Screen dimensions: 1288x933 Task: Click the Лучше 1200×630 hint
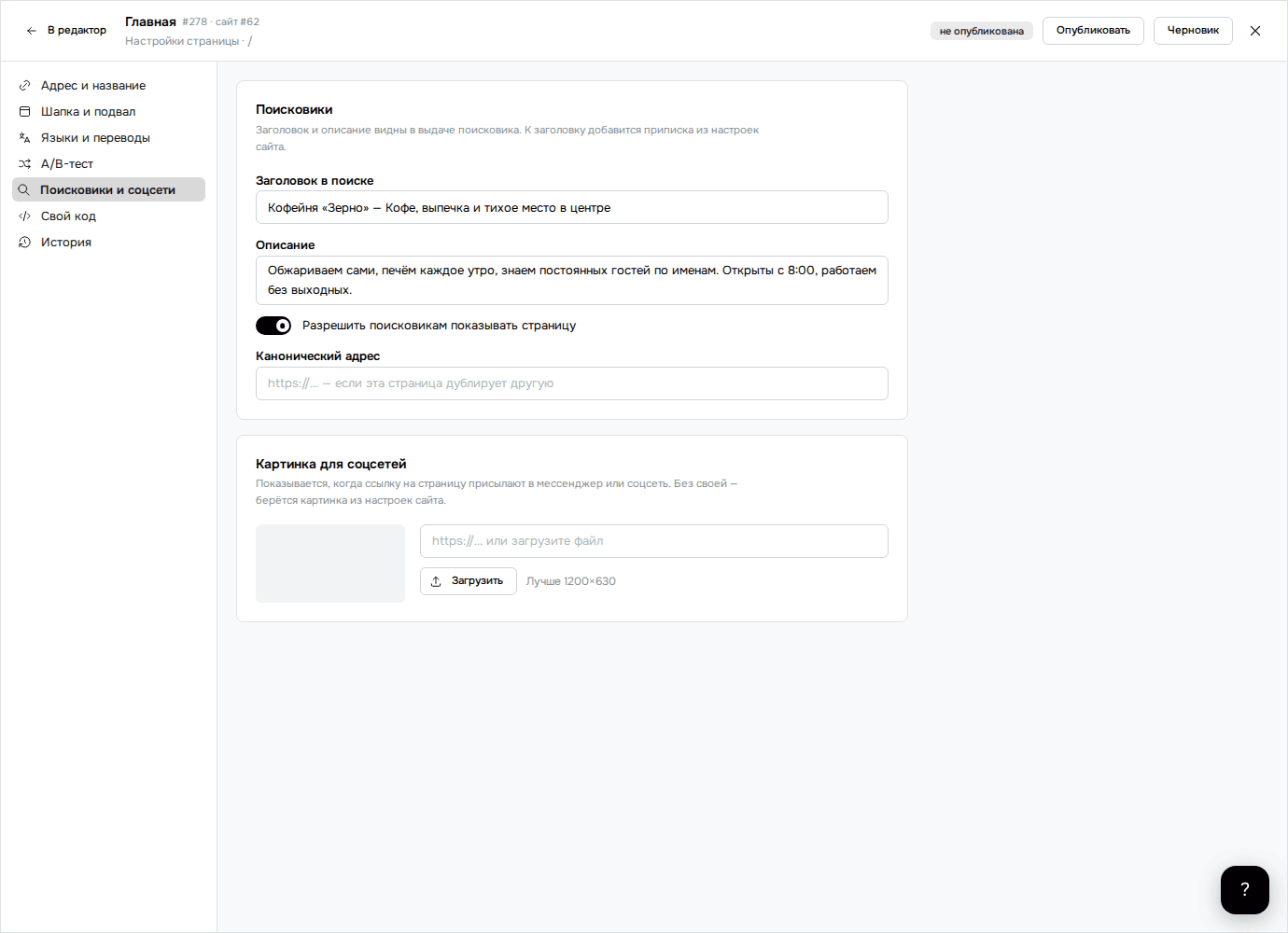[x=571, y=581]
